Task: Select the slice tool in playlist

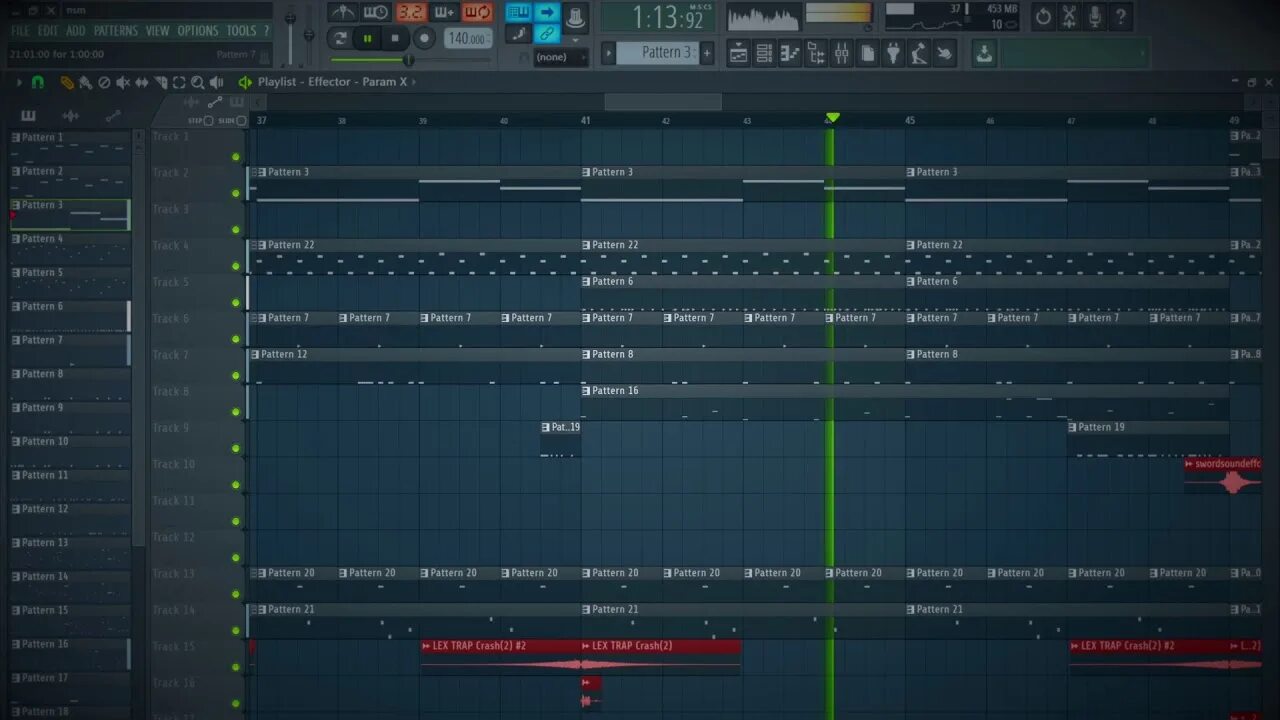Action: 160,82
